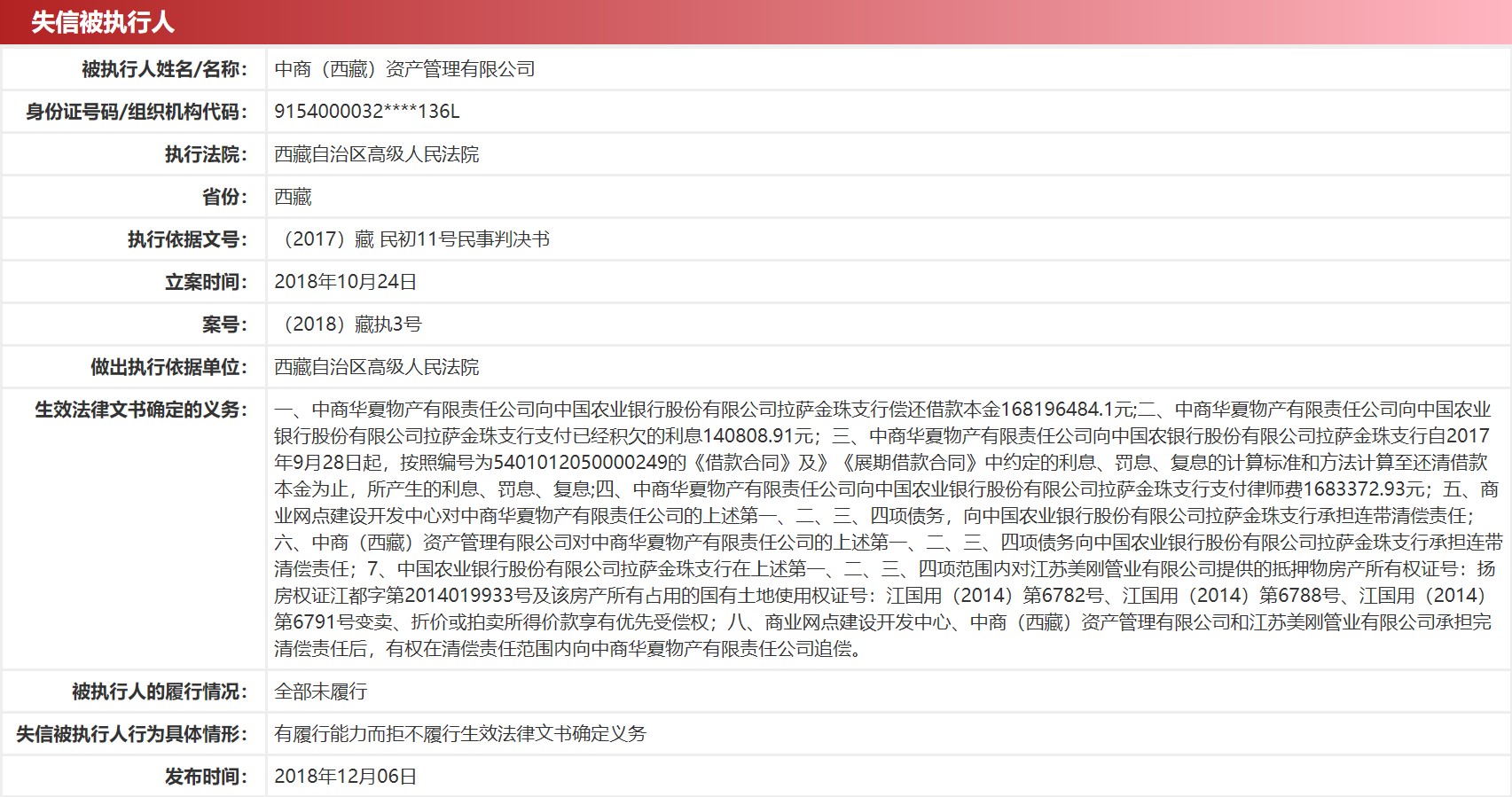This screenshot has height=797, width=1512.
Task: Select the 执行依据文号 label
Action: (x=188, y=239)
